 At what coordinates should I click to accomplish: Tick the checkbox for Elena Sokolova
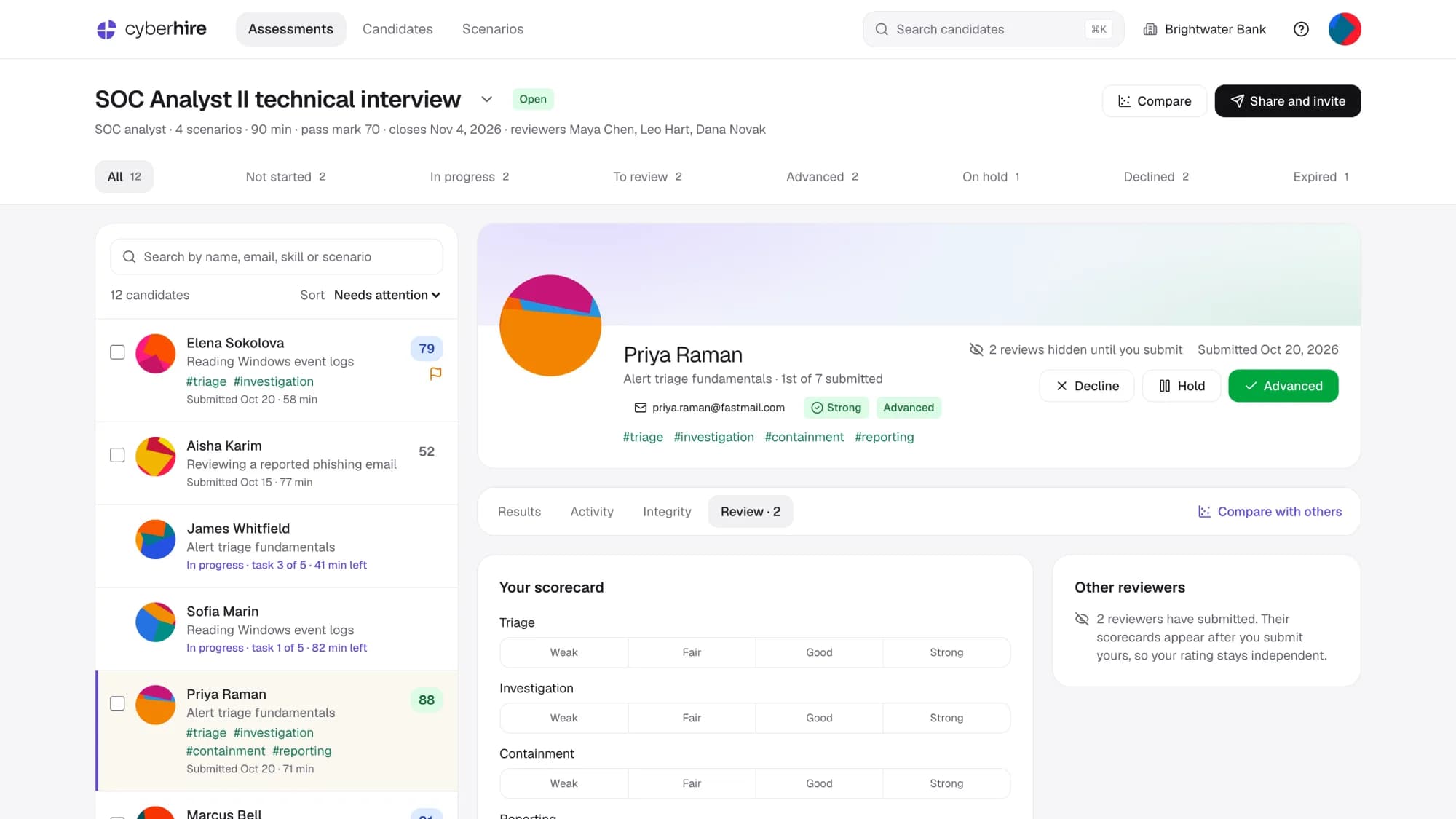pos(117,352)
